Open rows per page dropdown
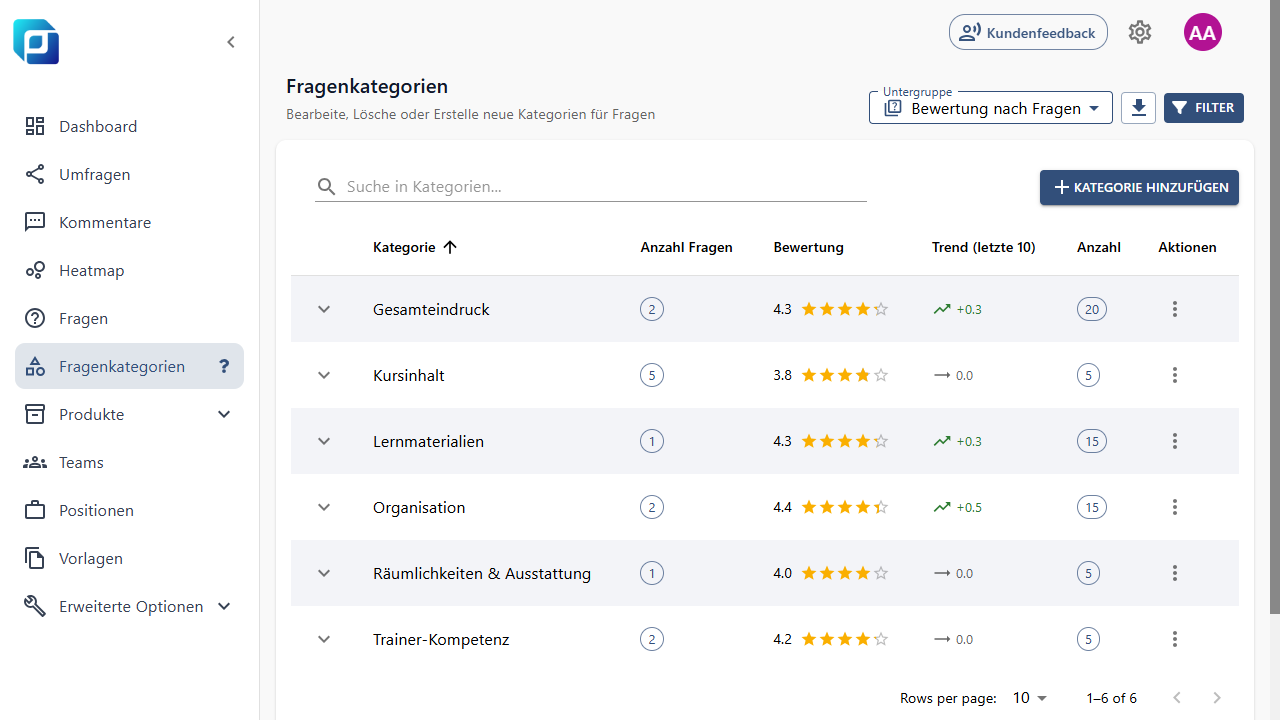 click(x=1030, y=698)
